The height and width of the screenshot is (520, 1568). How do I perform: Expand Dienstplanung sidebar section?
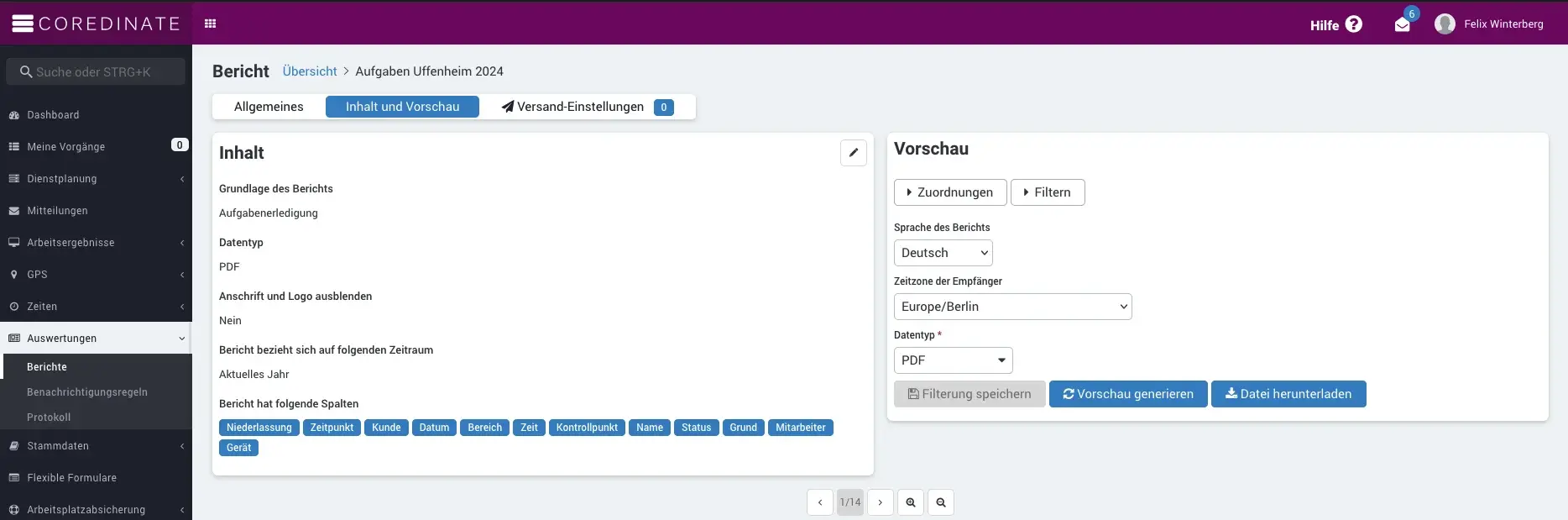(x=96, y=179)
